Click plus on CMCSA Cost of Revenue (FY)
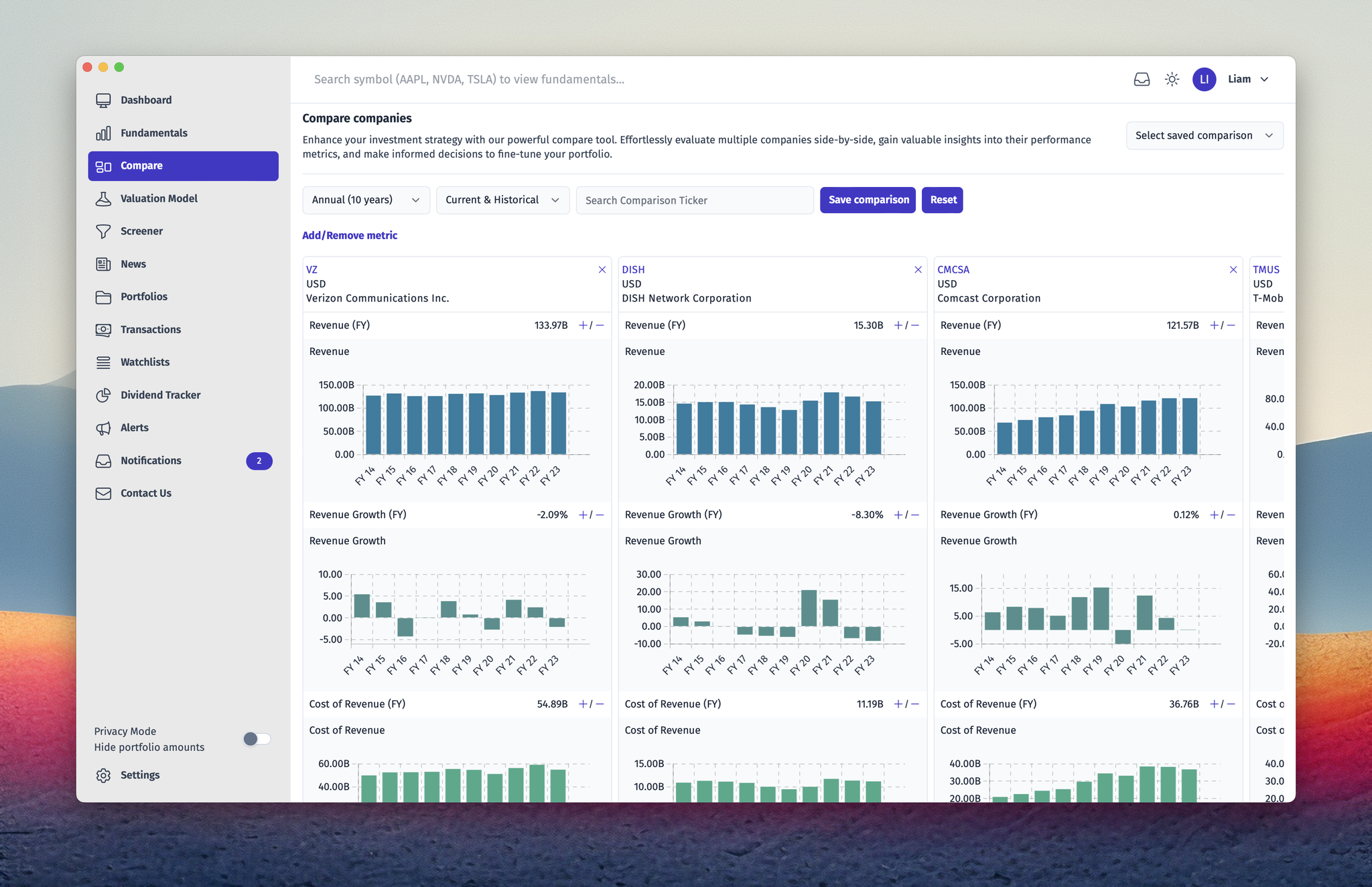This screenshot has width=1372, height=887. [x=1214, y=704]
